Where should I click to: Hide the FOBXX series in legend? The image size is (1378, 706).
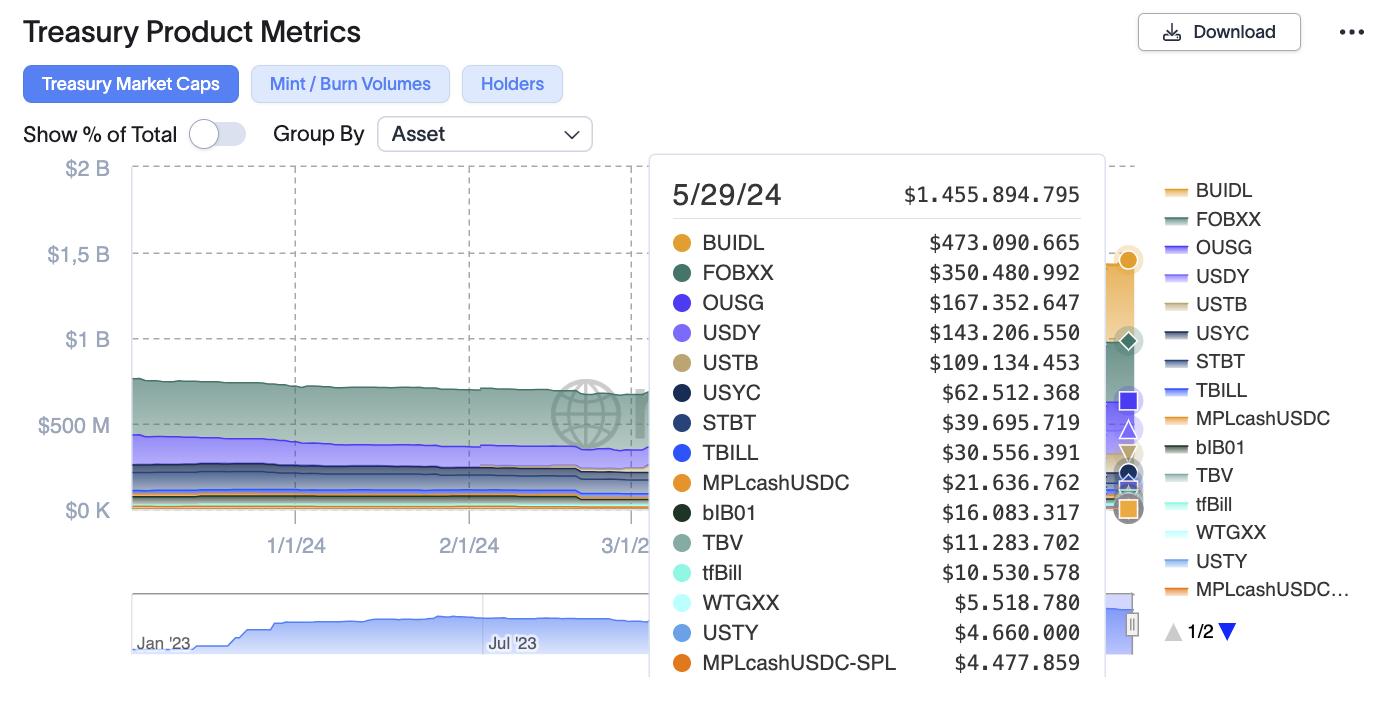(1214, 219)
